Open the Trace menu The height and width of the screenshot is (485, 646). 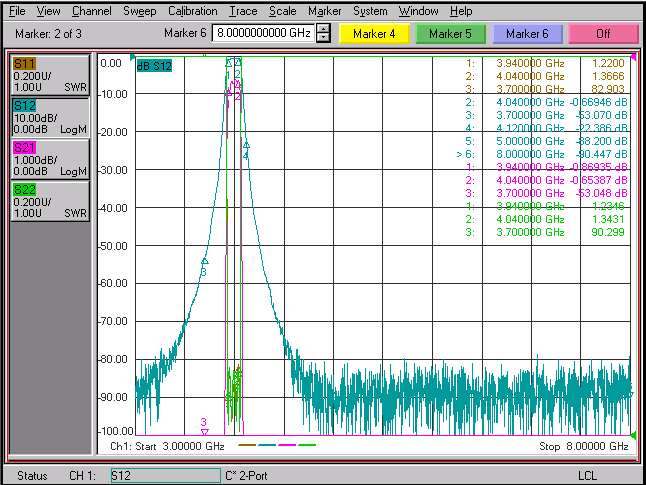pos(243,11)
